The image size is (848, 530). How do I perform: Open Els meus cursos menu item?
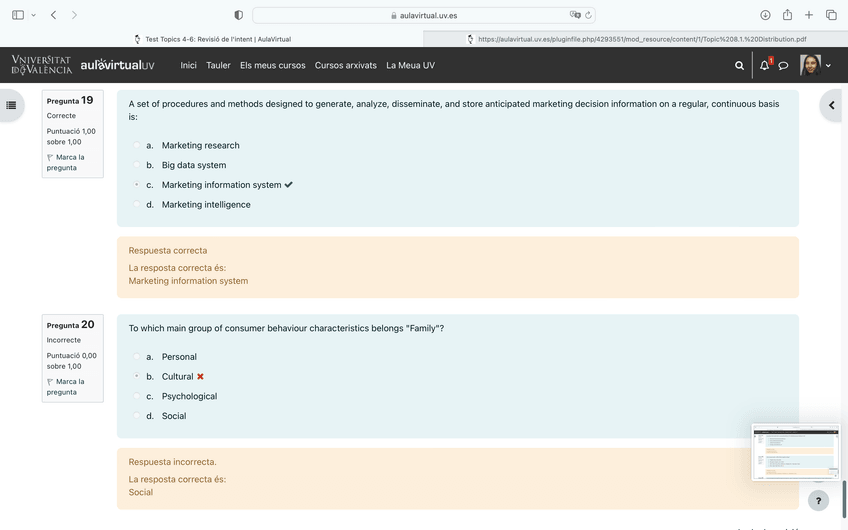[272, 66]
